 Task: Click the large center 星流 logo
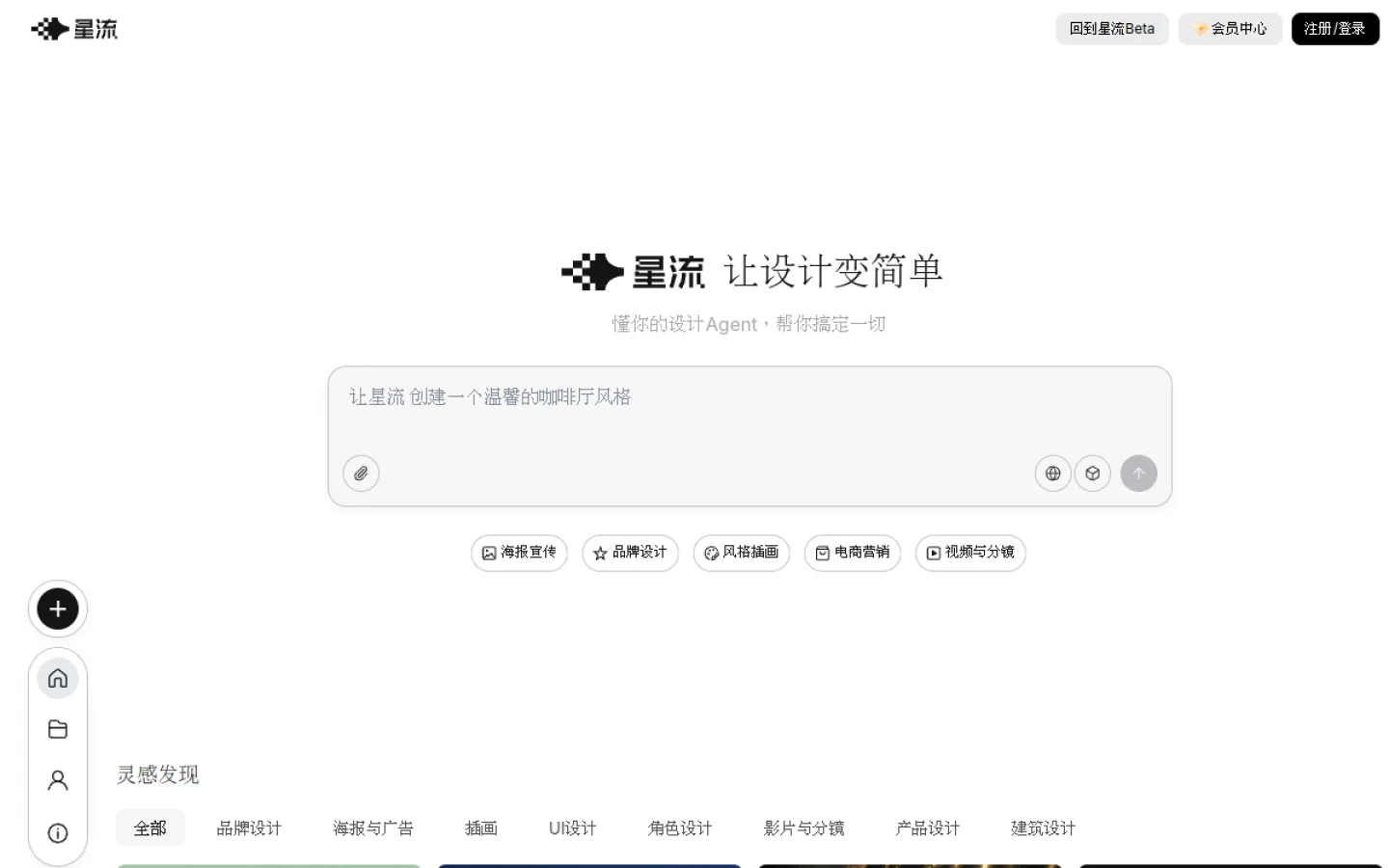pyautogui.click(x=633, y=272)
